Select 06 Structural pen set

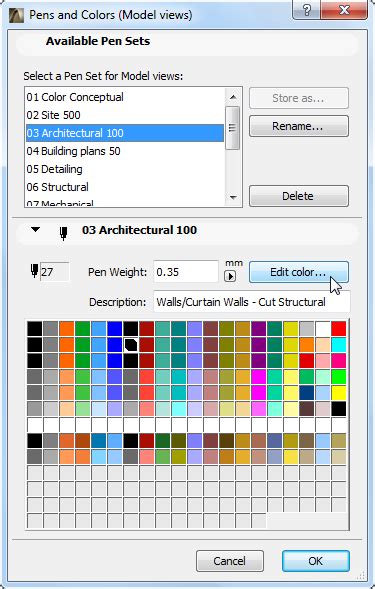125,187
